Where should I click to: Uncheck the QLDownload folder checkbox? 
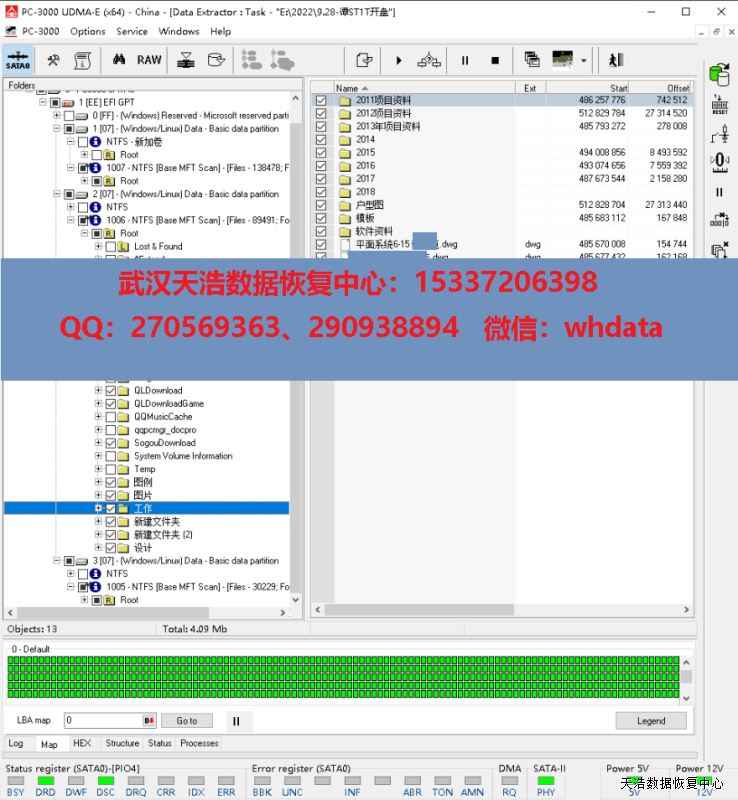coord(111,391)
